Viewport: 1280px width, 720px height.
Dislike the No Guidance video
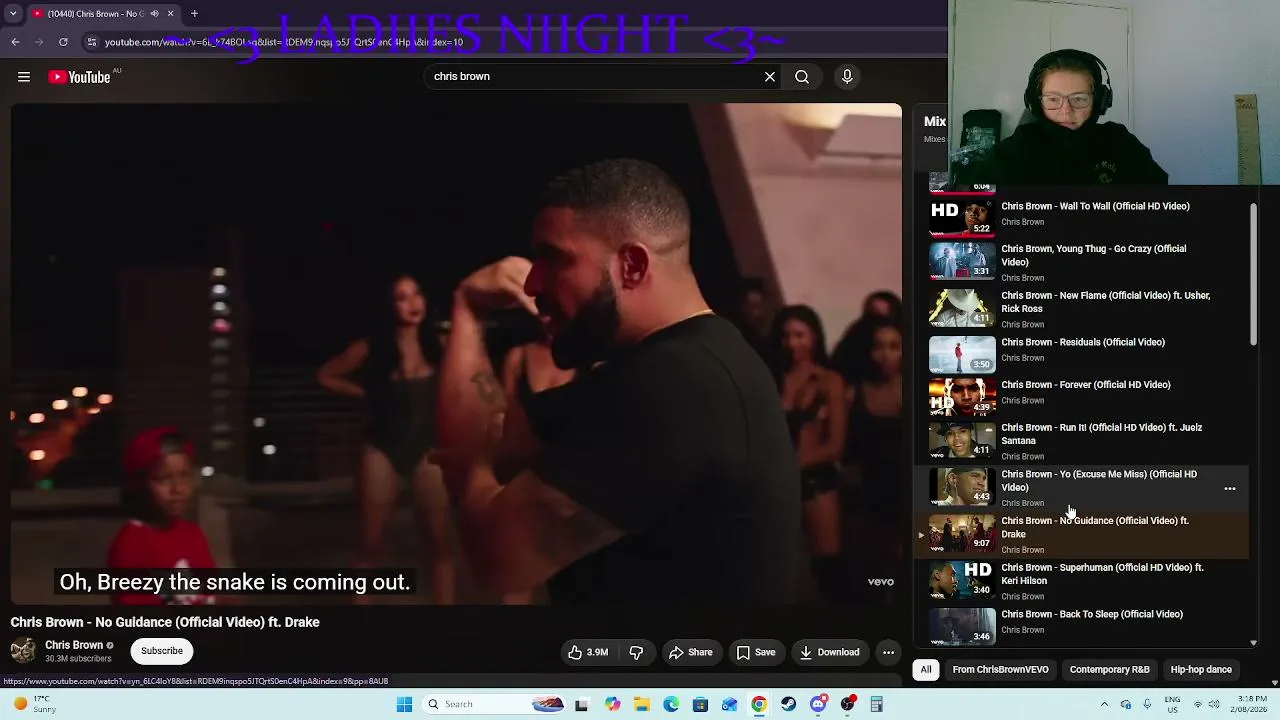(636, 652)
